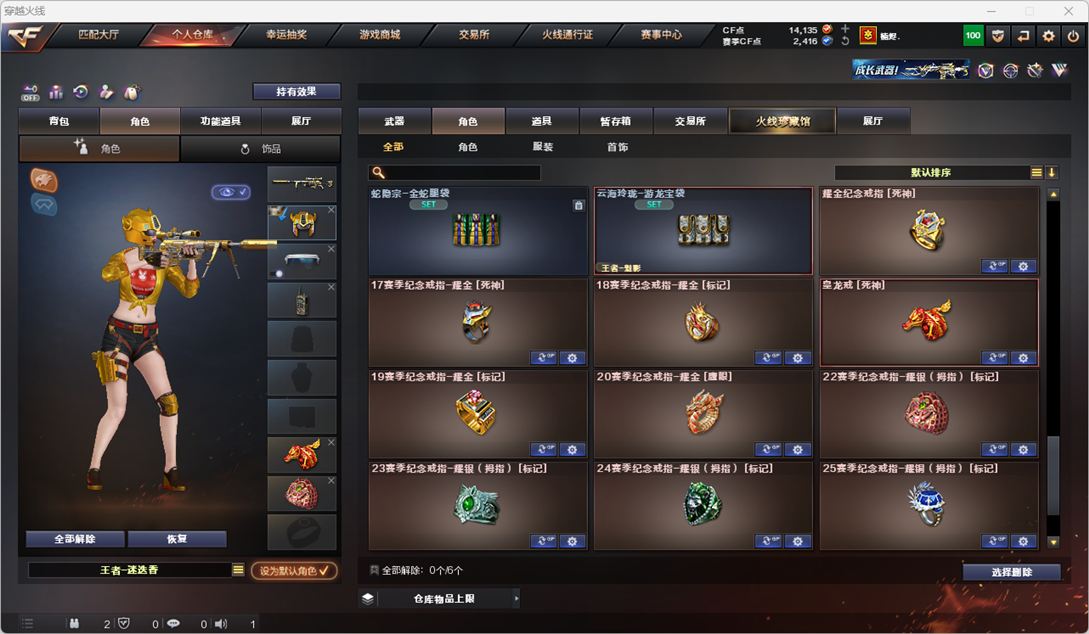
Task: Open the character list next to 王者-迷迭香
Action: (x=238, y=570)
